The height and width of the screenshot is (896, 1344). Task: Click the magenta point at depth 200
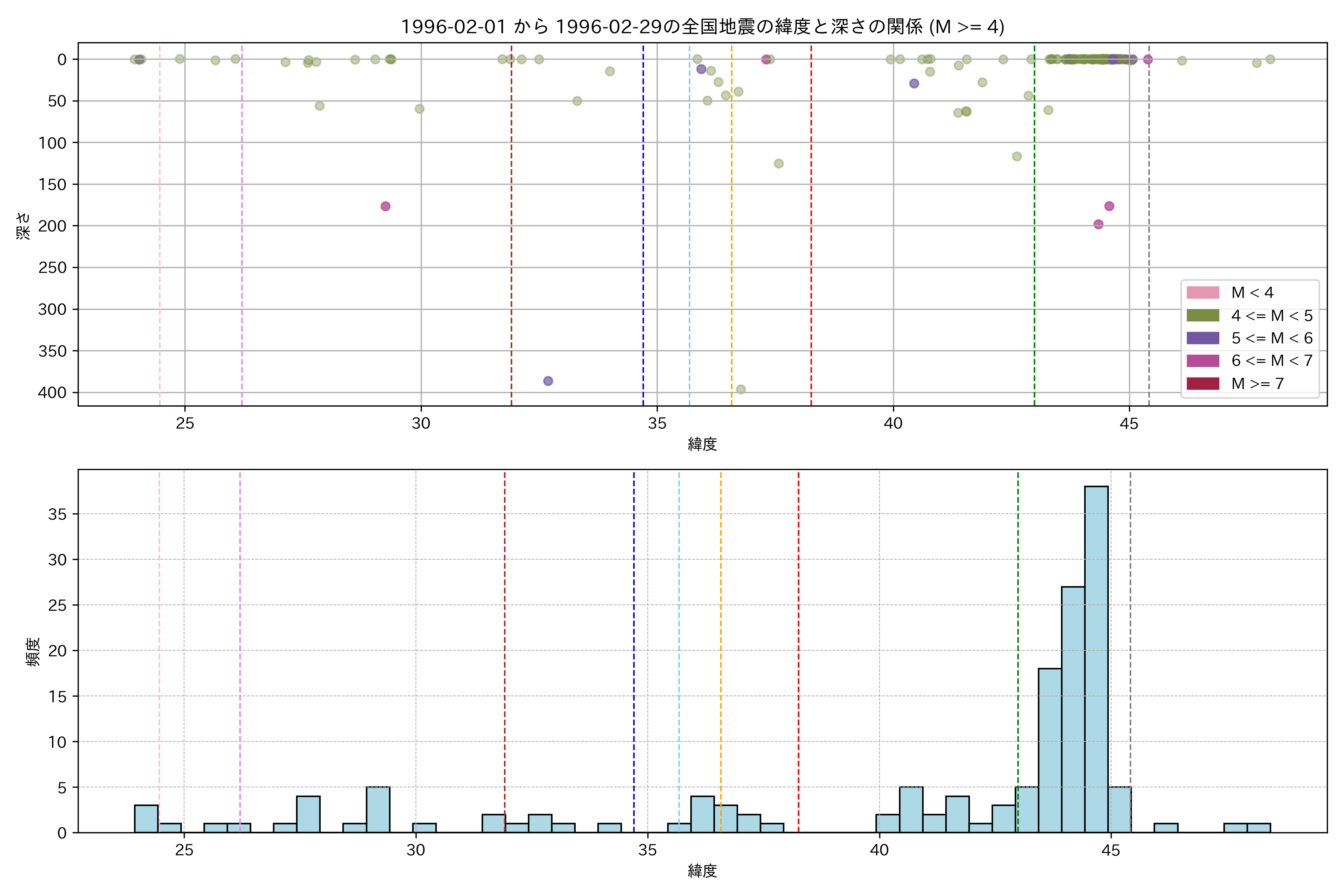1098,225
